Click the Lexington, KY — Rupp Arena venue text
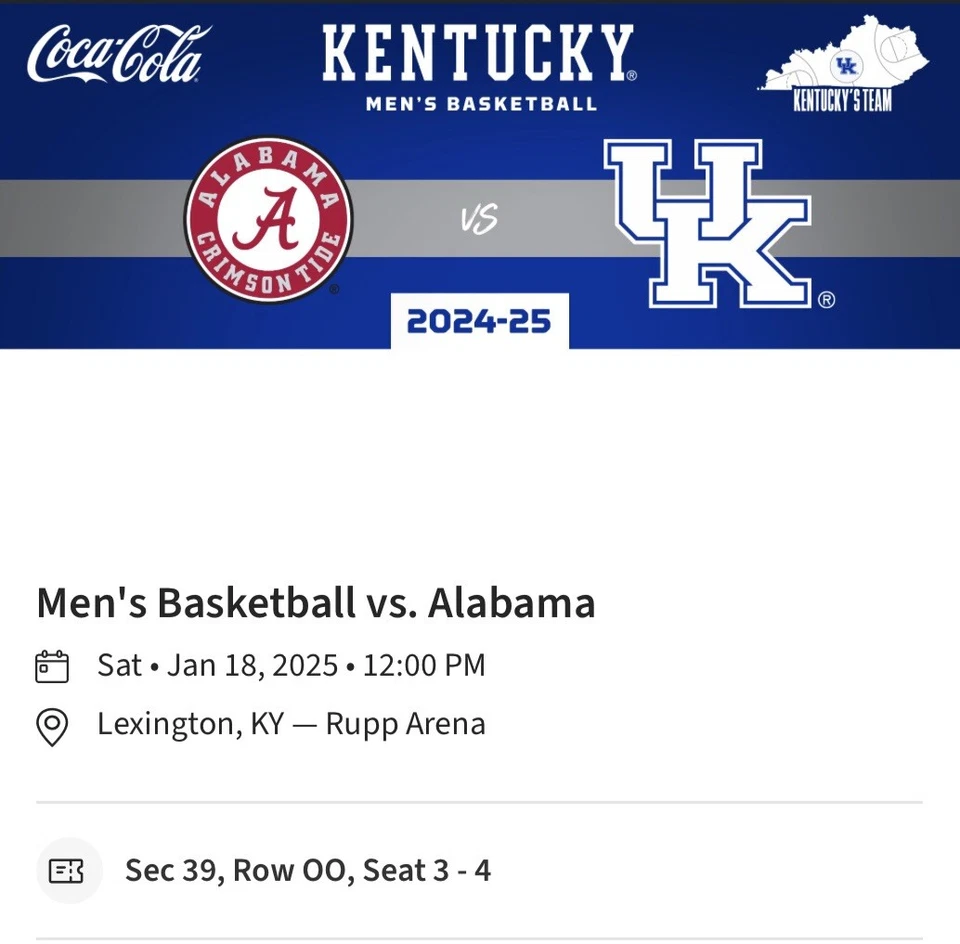 [x=291, y=723]
